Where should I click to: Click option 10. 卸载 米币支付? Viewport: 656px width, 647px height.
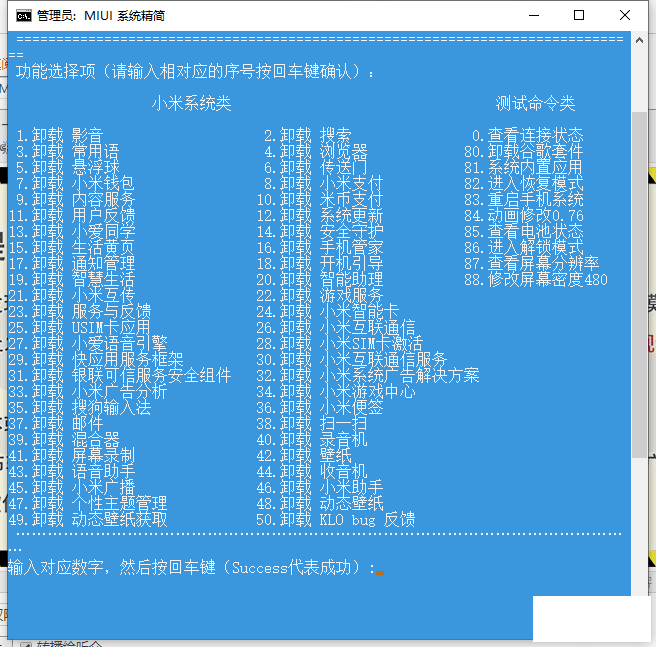(x=320, y=200)
